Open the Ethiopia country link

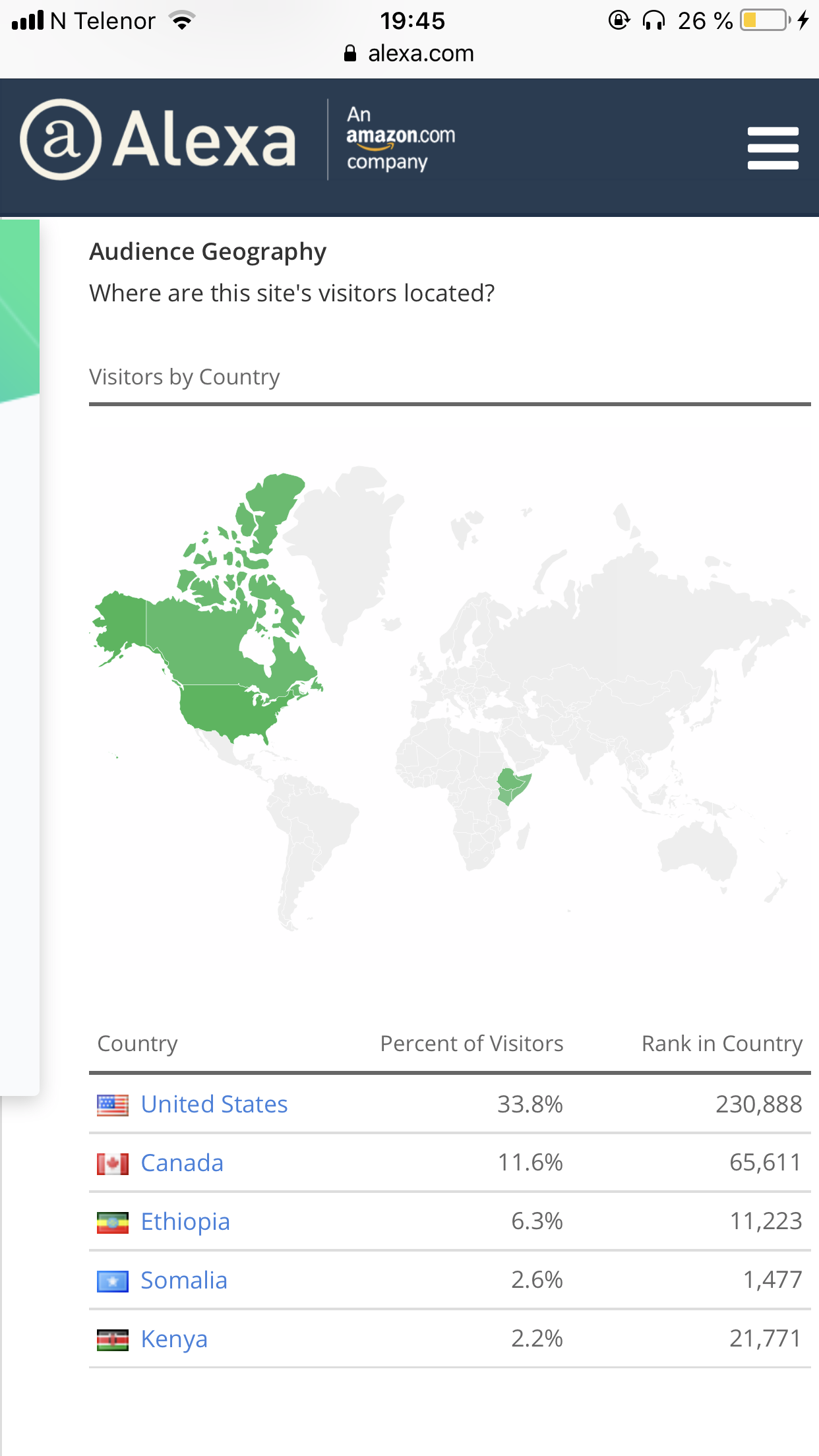pyautogui.click(x=185, y=1222)
